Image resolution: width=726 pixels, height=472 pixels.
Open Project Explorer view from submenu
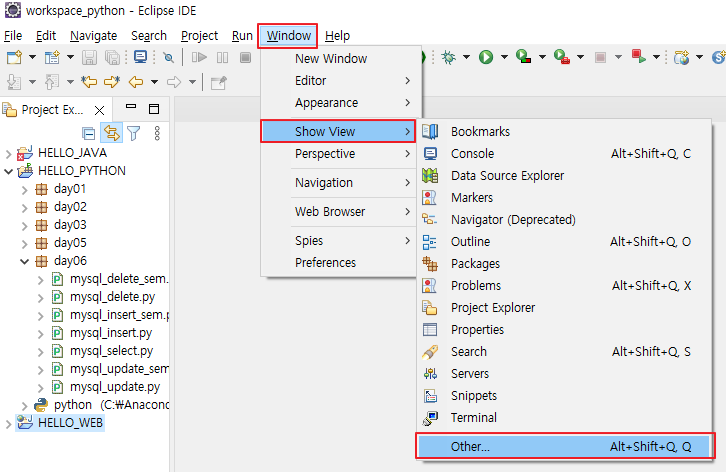(564, 308)
